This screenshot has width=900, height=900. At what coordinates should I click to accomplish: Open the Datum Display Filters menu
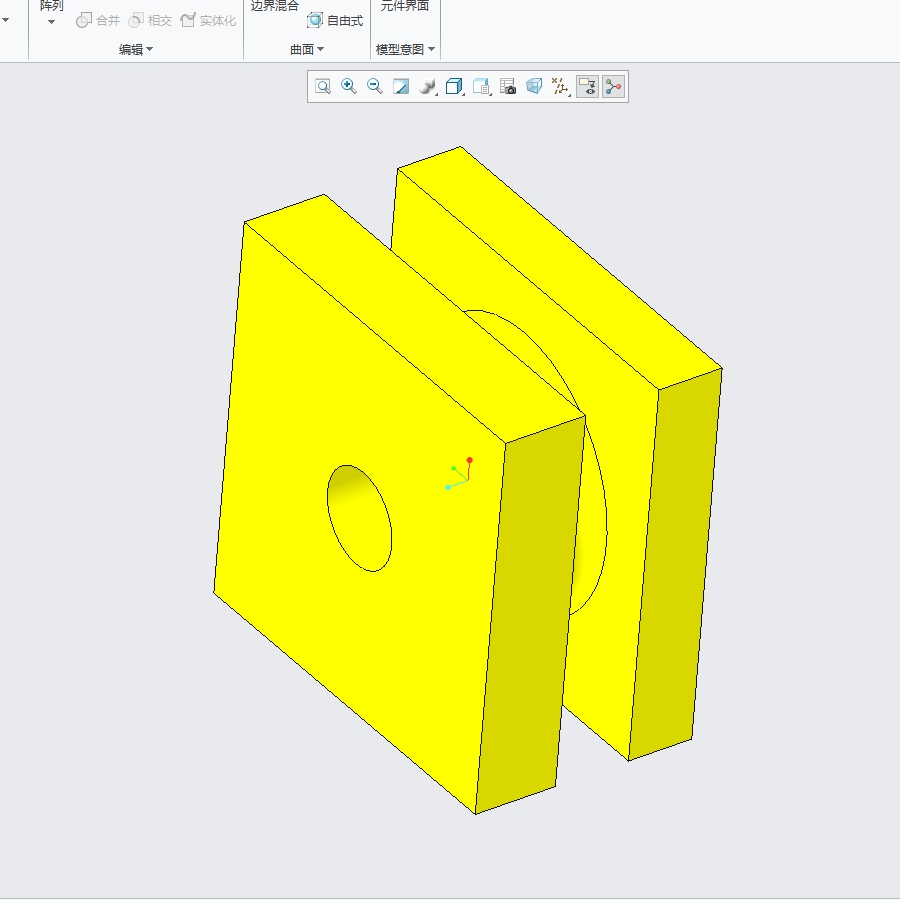560,87
